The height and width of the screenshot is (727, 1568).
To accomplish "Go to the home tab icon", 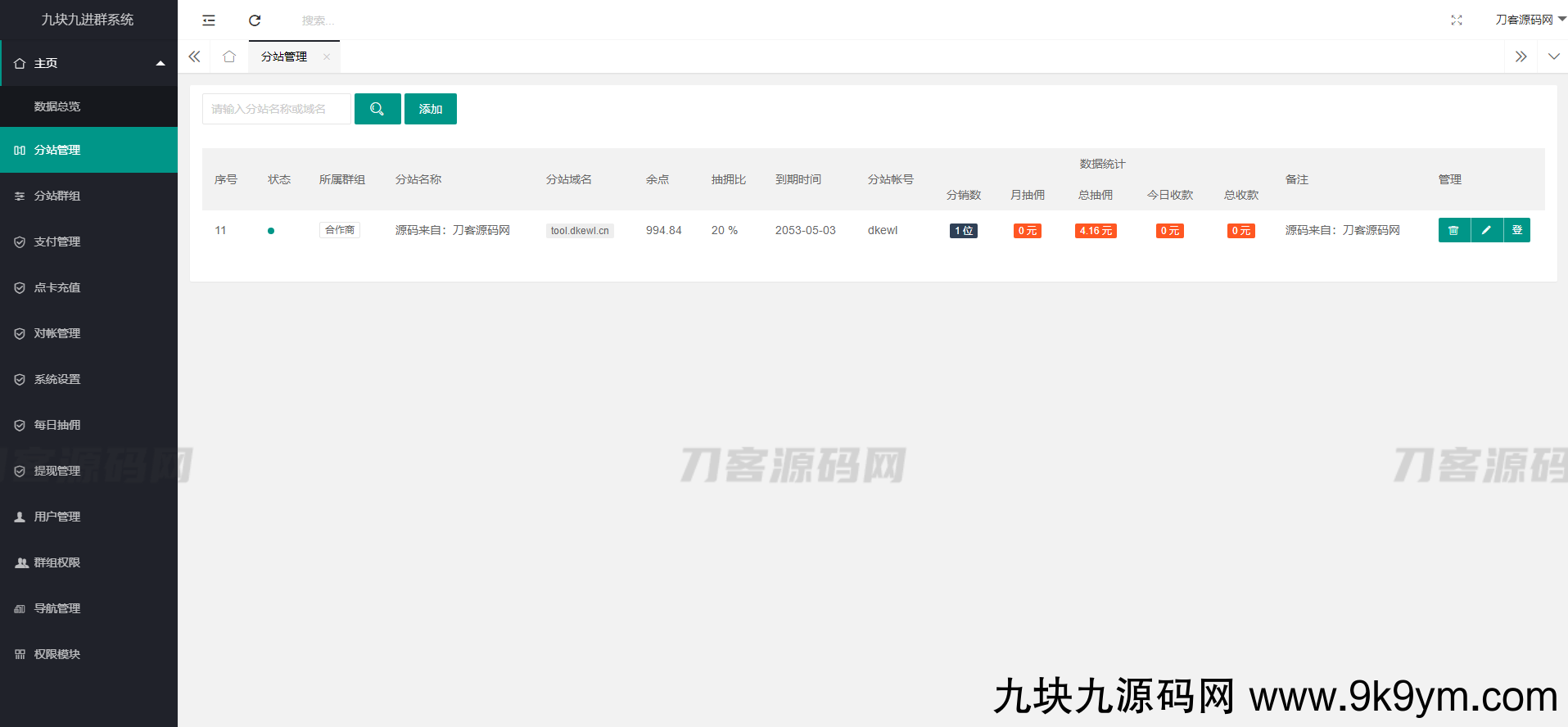I will click(x=229, y=56).
